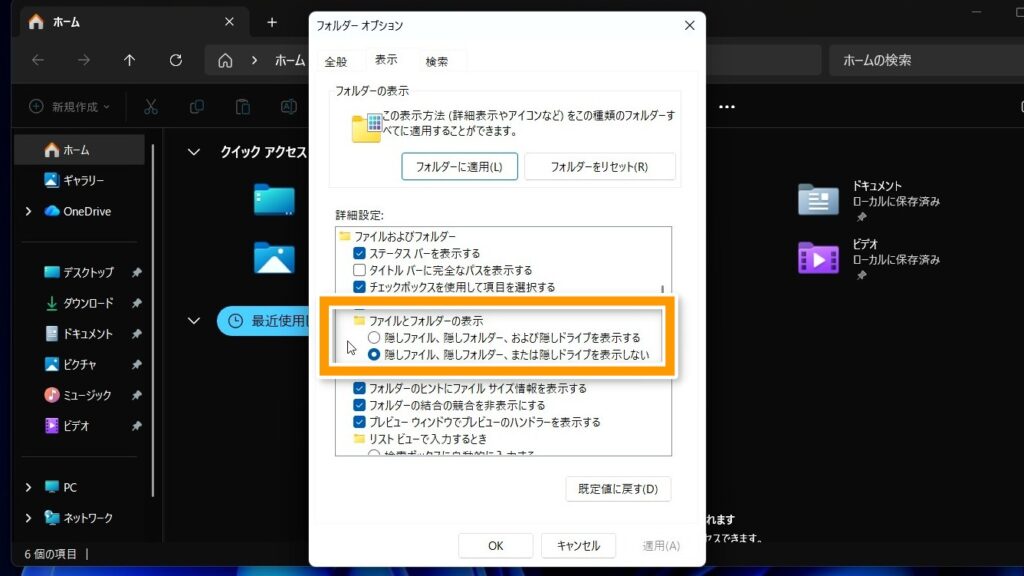Click 既定値に戻す(D) button

(x=618, y=489)
